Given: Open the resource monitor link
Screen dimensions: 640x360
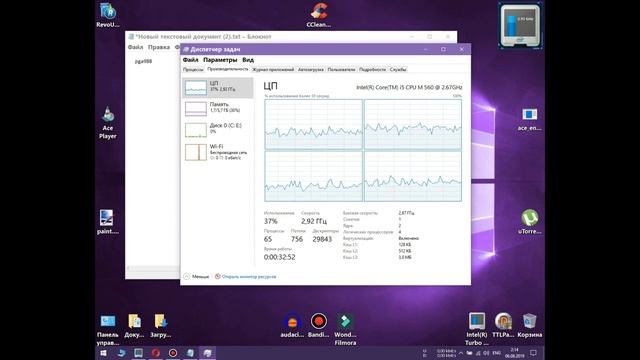Looking at the screenshot, I should (x=246, y=277).
